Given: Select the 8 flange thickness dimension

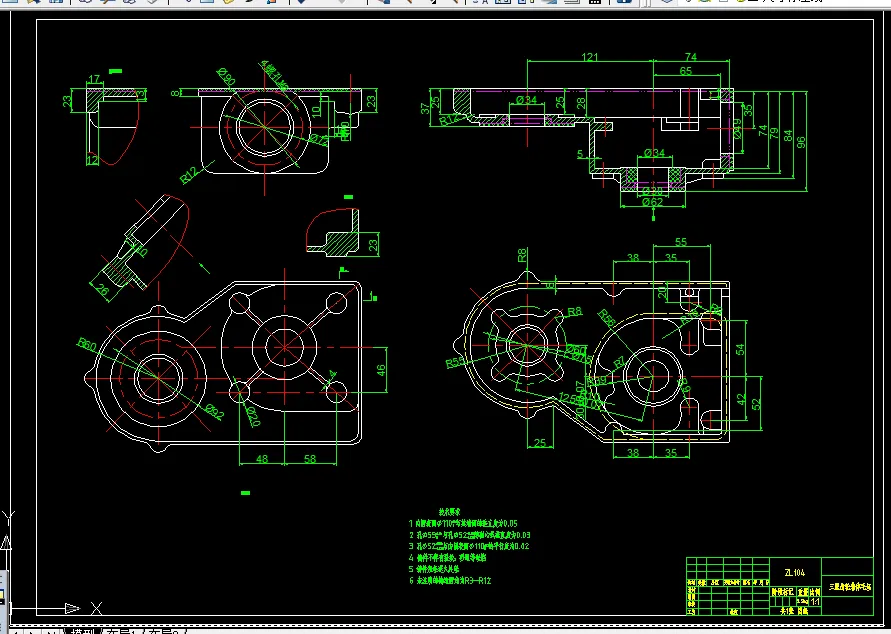Looking at the screenshot, I should (x=175, y=93).
